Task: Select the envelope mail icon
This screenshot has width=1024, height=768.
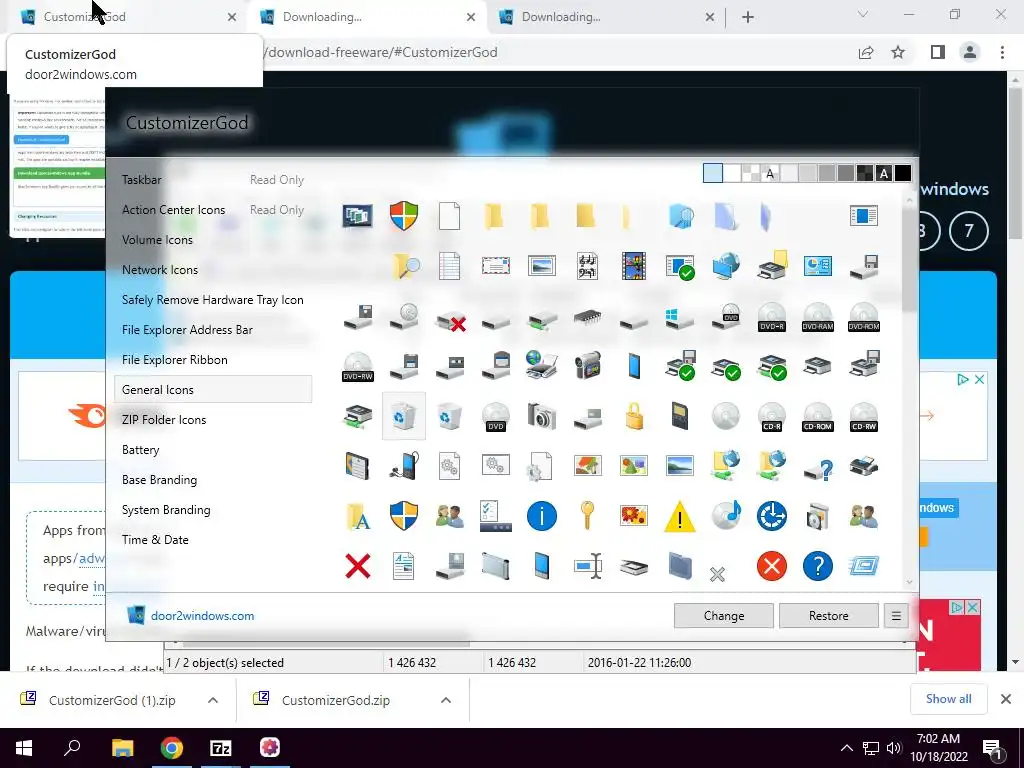Action: click(x=496, y=266)
